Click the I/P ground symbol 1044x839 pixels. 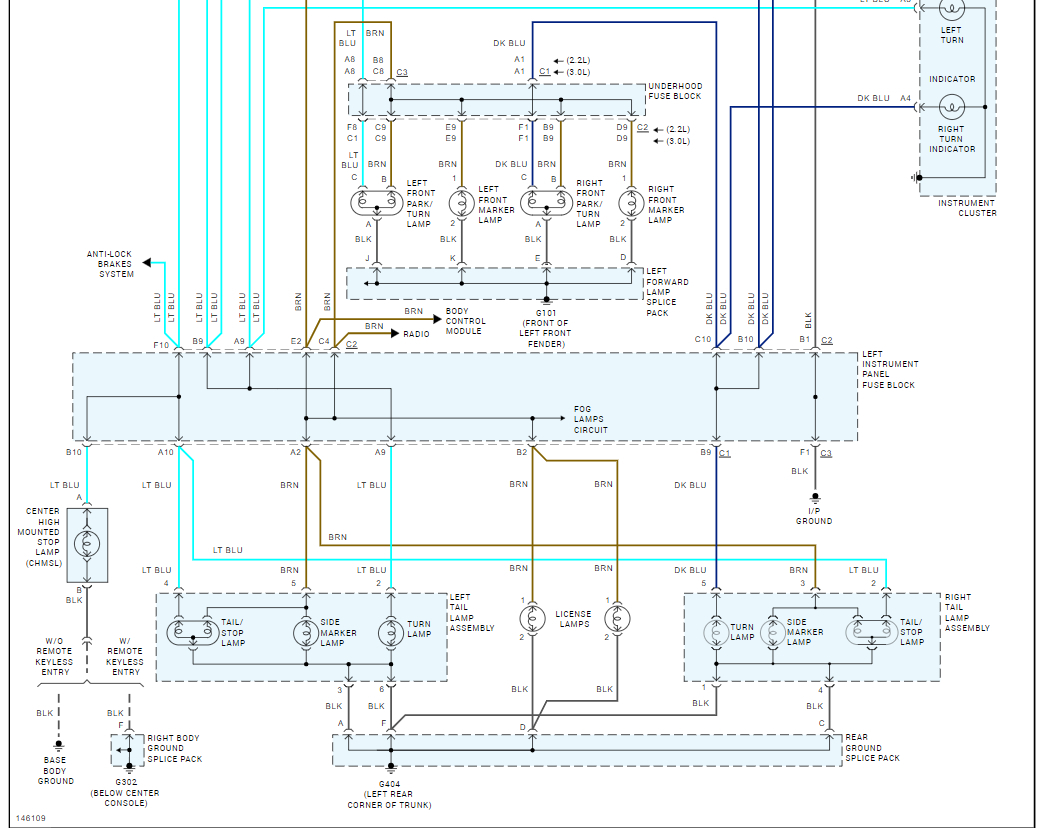click(x=815, y=497)
